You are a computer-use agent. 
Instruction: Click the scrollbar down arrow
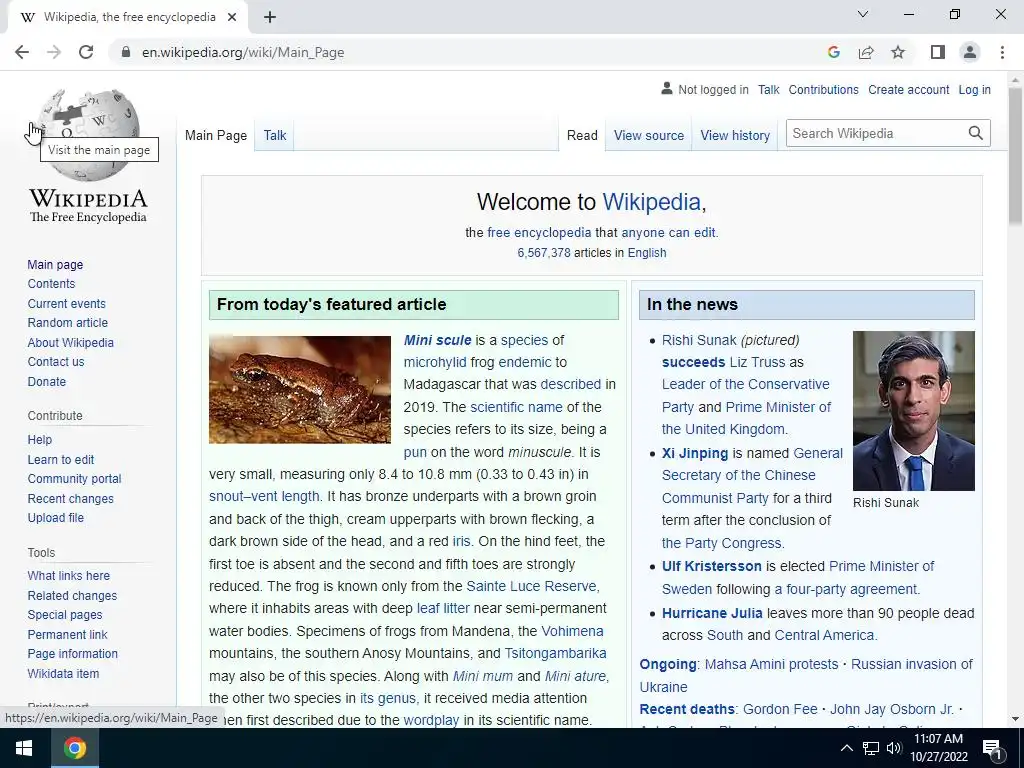[x=1015, y=719]
